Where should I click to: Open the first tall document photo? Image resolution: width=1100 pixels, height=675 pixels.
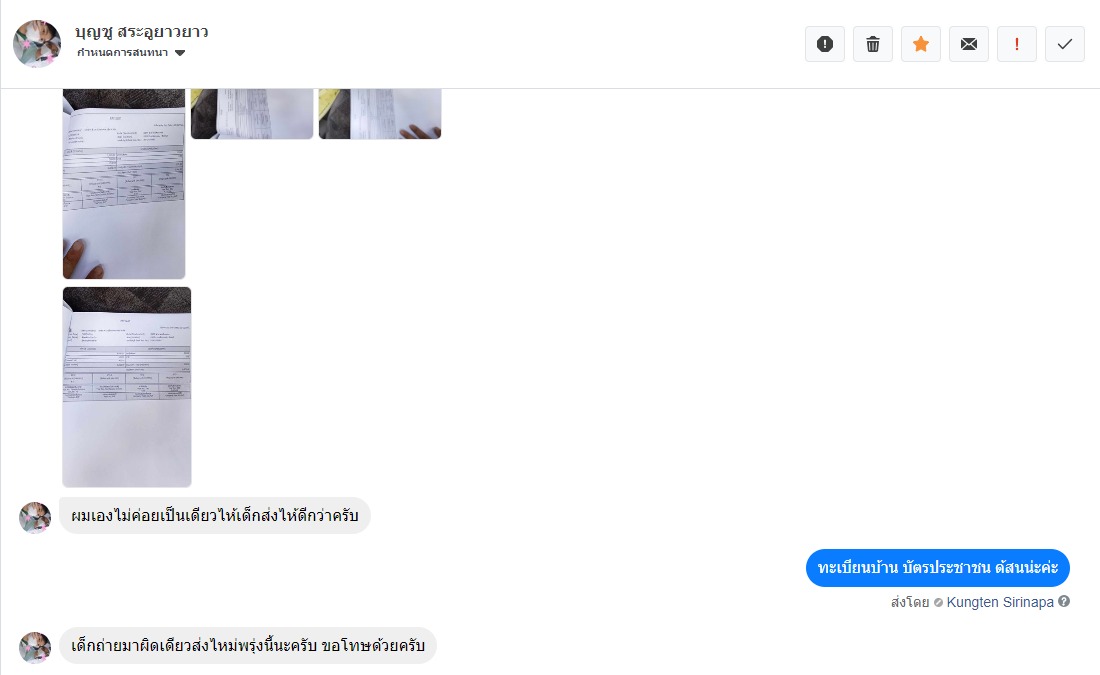pyautogui.click(x=124, y=184)
